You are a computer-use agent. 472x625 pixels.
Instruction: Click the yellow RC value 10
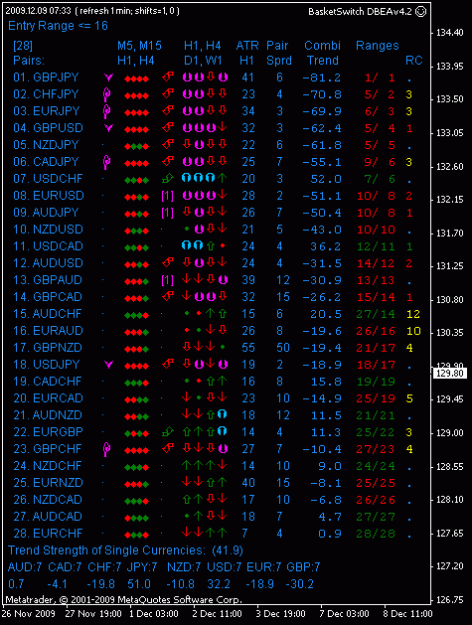pyautogui.click(x=413, y=331)
